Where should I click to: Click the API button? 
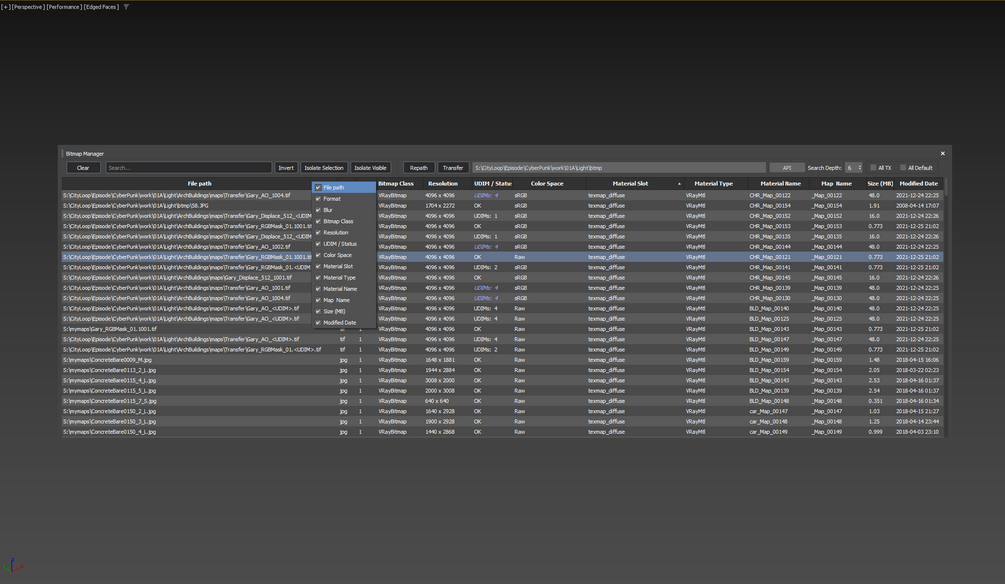point(786,168)
